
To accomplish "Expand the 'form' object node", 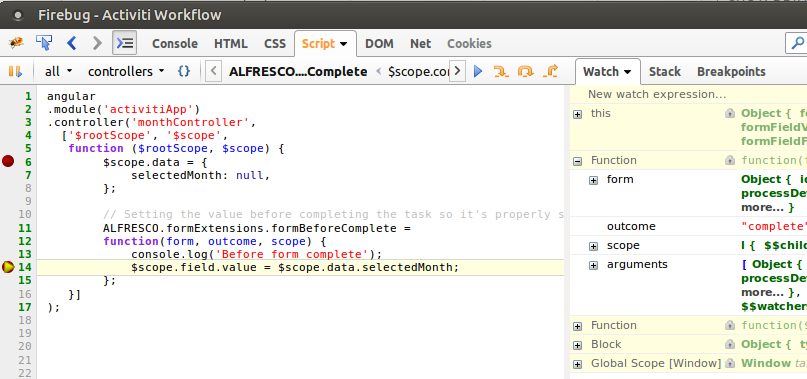I will click(593, 180).
